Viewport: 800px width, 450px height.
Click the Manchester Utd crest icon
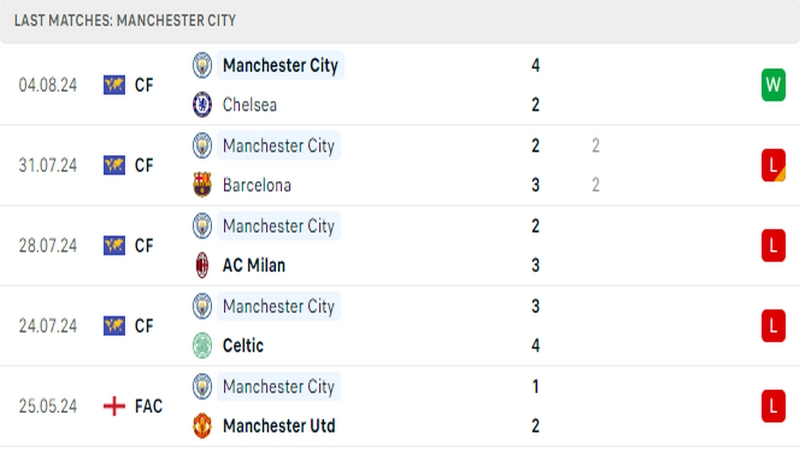pos(203,426)
